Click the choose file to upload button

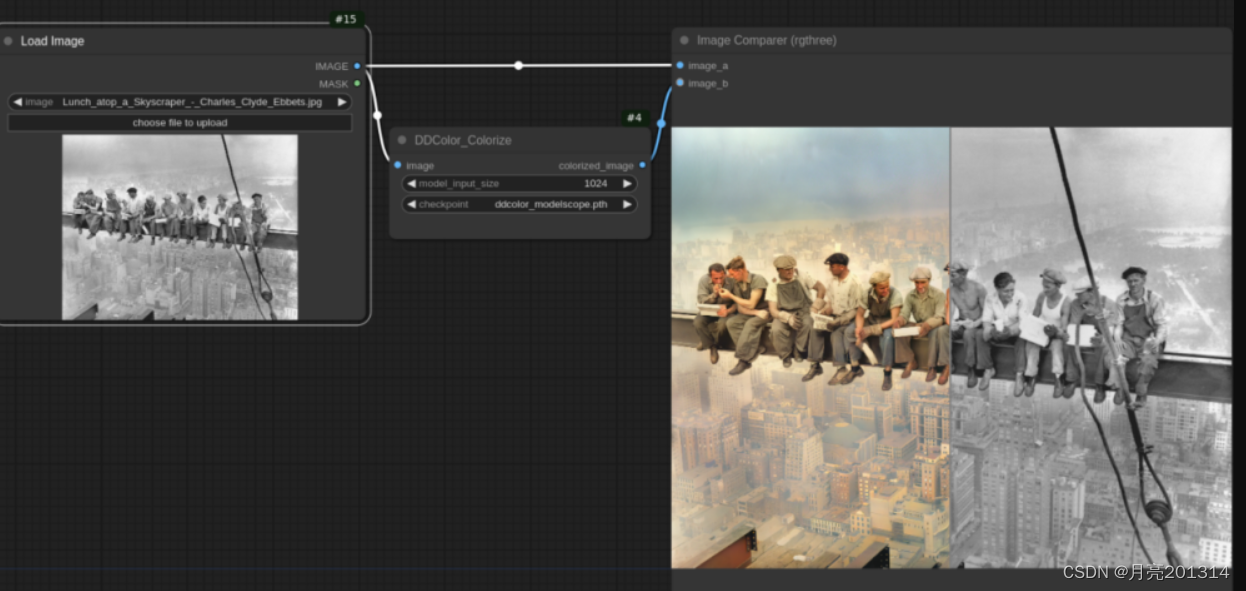point(180,123)
